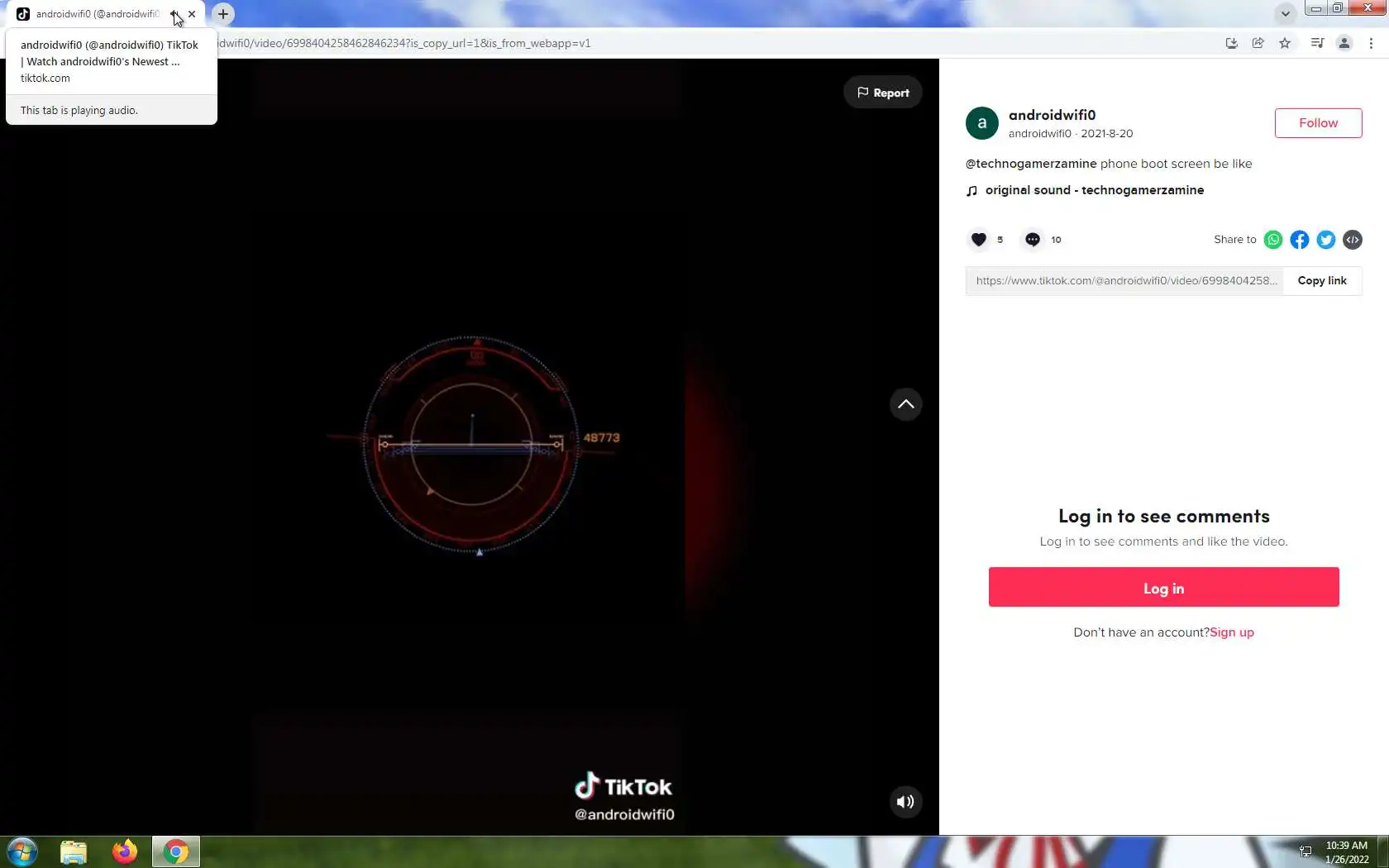Viewport: 1389px width, 868px height.
Task: Open a new Chrome tab
Action: (x=223, y=14)
